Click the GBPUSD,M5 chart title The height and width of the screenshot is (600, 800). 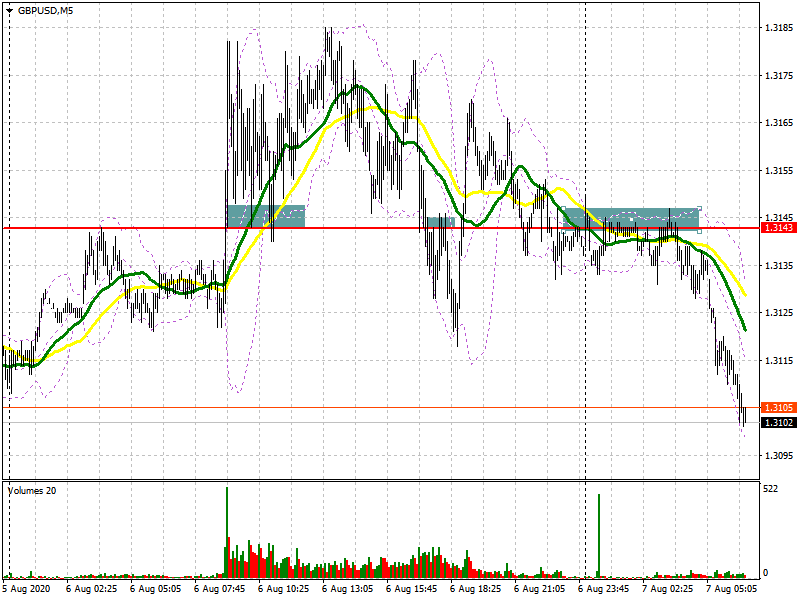tap(45, 10)
